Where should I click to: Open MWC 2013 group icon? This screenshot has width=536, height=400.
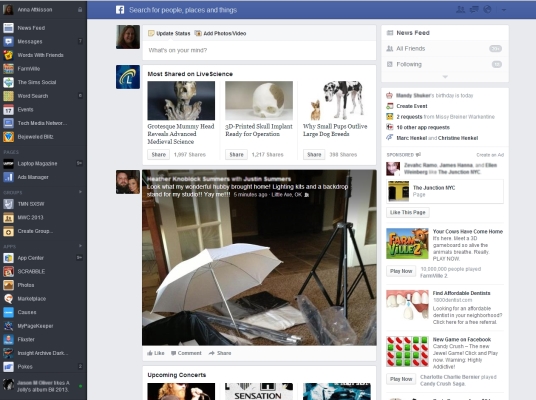8,217
